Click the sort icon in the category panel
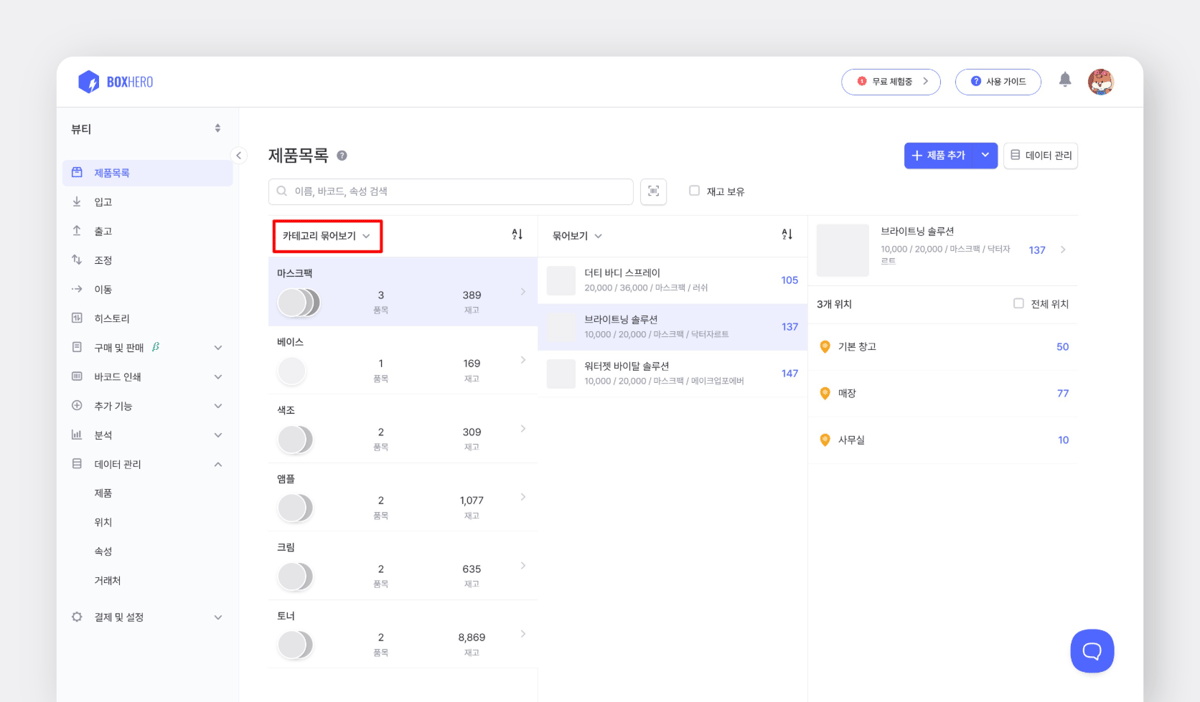This screenshot has height=702, width=1200. [x=516, y=234]
